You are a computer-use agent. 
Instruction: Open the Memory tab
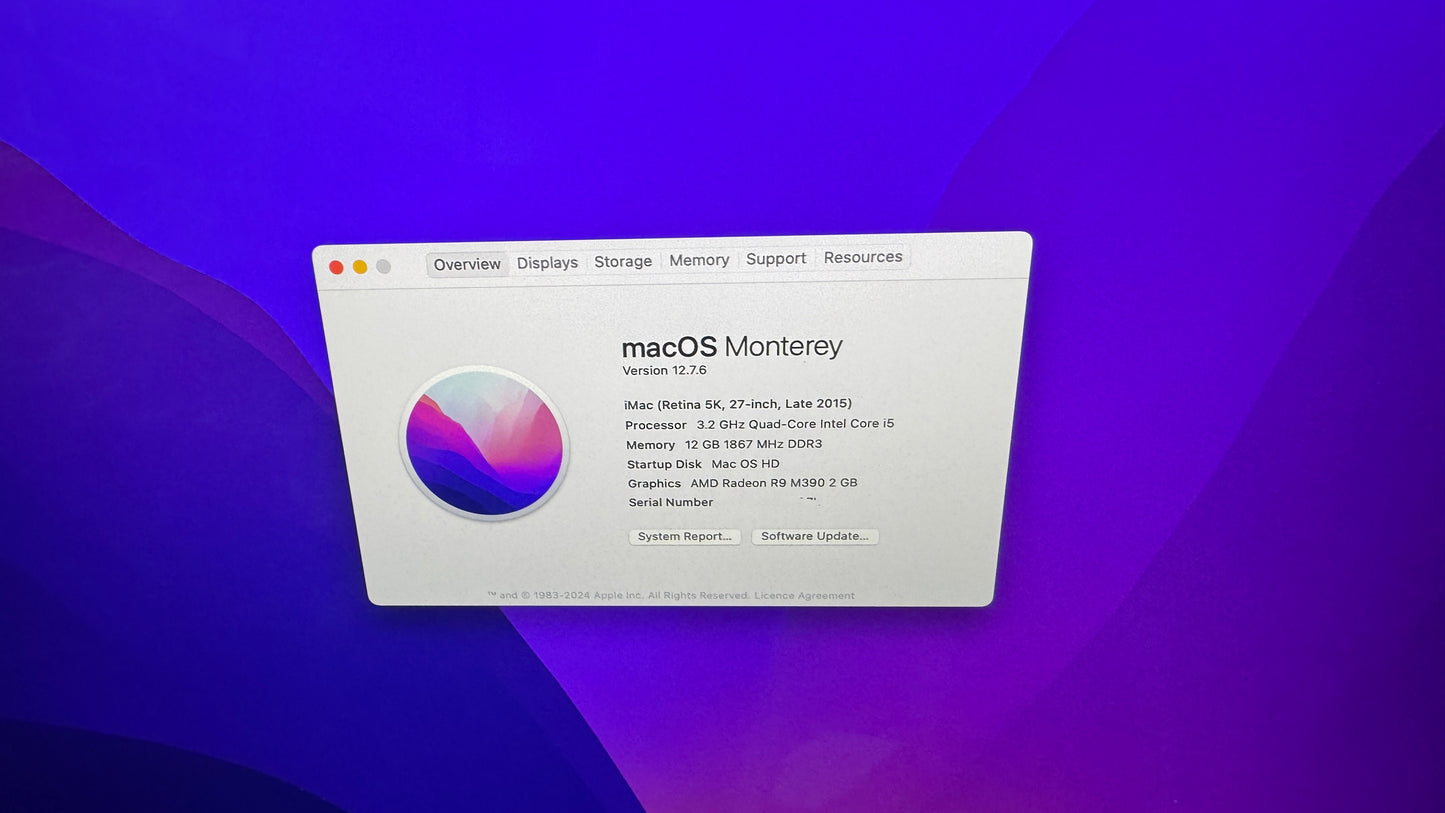(699, 260)
